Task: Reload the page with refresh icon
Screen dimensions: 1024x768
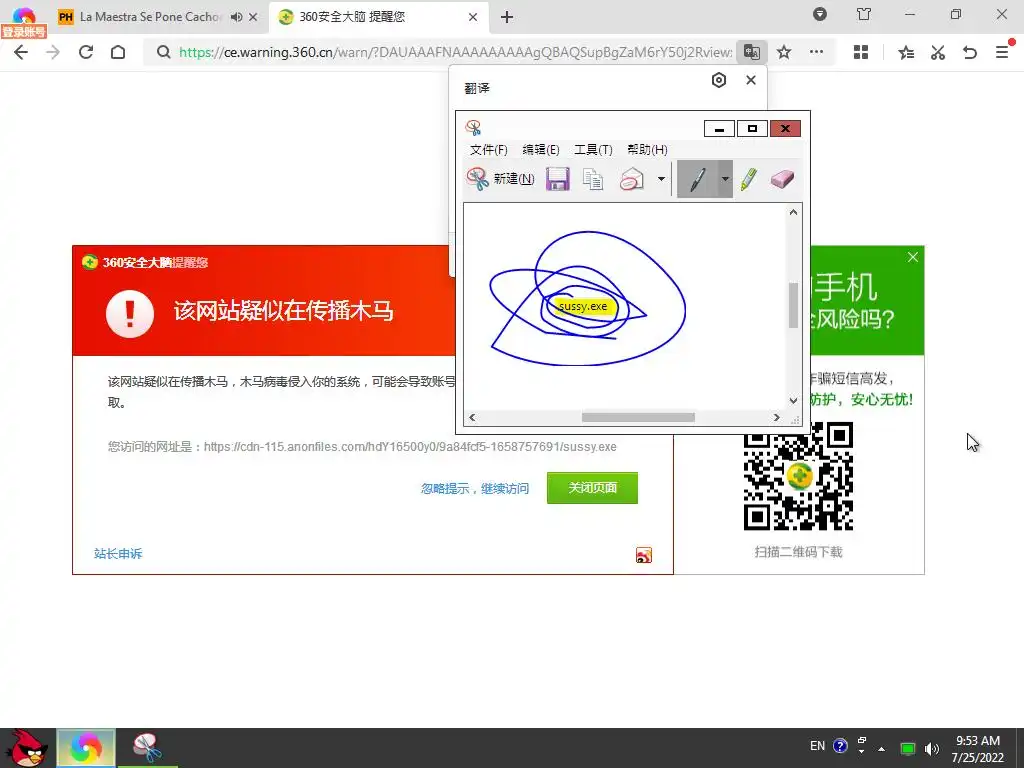Action: click(86, 52)
